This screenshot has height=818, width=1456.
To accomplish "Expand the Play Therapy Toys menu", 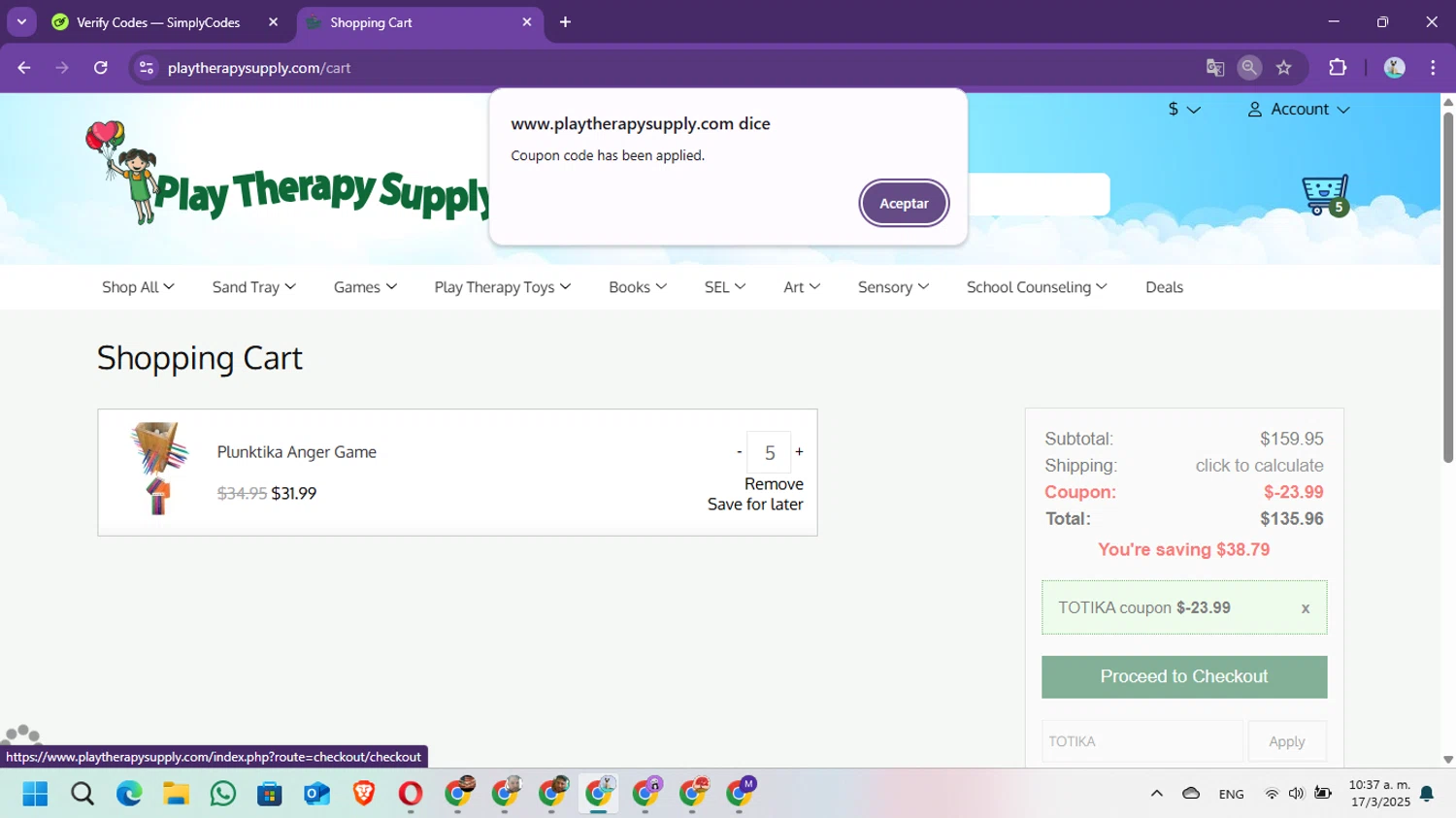I will (503, 287).
